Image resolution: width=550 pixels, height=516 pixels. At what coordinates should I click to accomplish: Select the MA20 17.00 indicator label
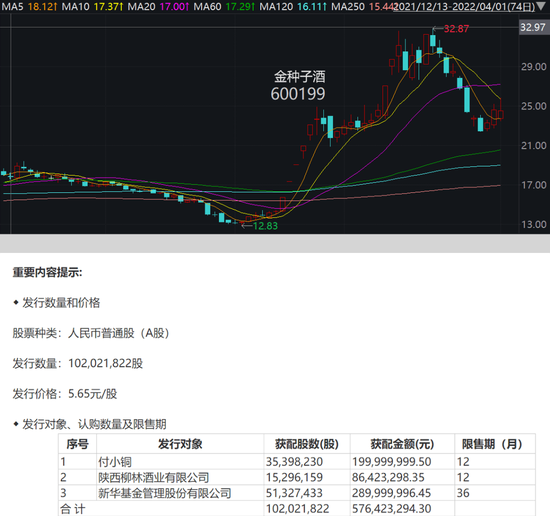(x=158, y=6)
